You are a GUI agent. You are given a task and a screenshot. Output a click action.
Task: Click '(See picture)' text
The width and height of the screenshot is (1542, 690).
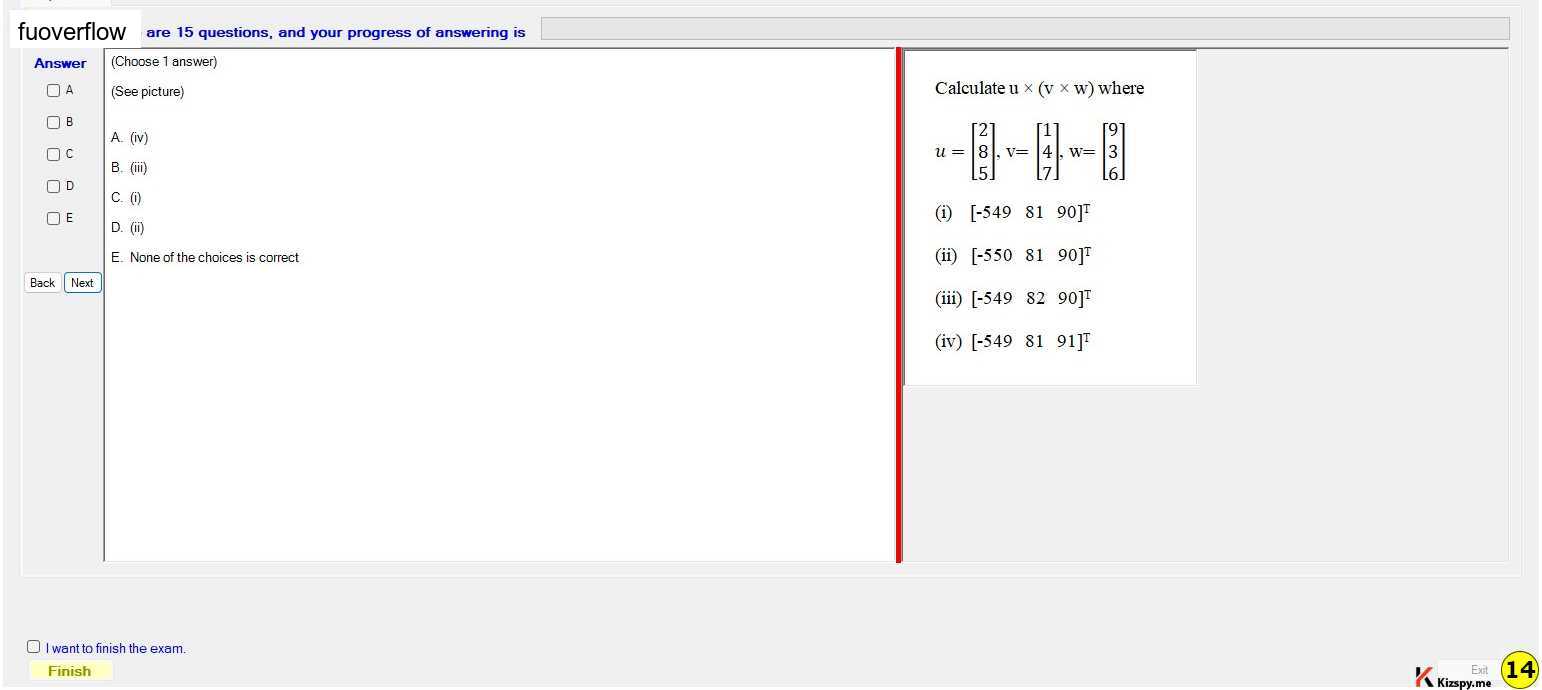coord(148,92)
